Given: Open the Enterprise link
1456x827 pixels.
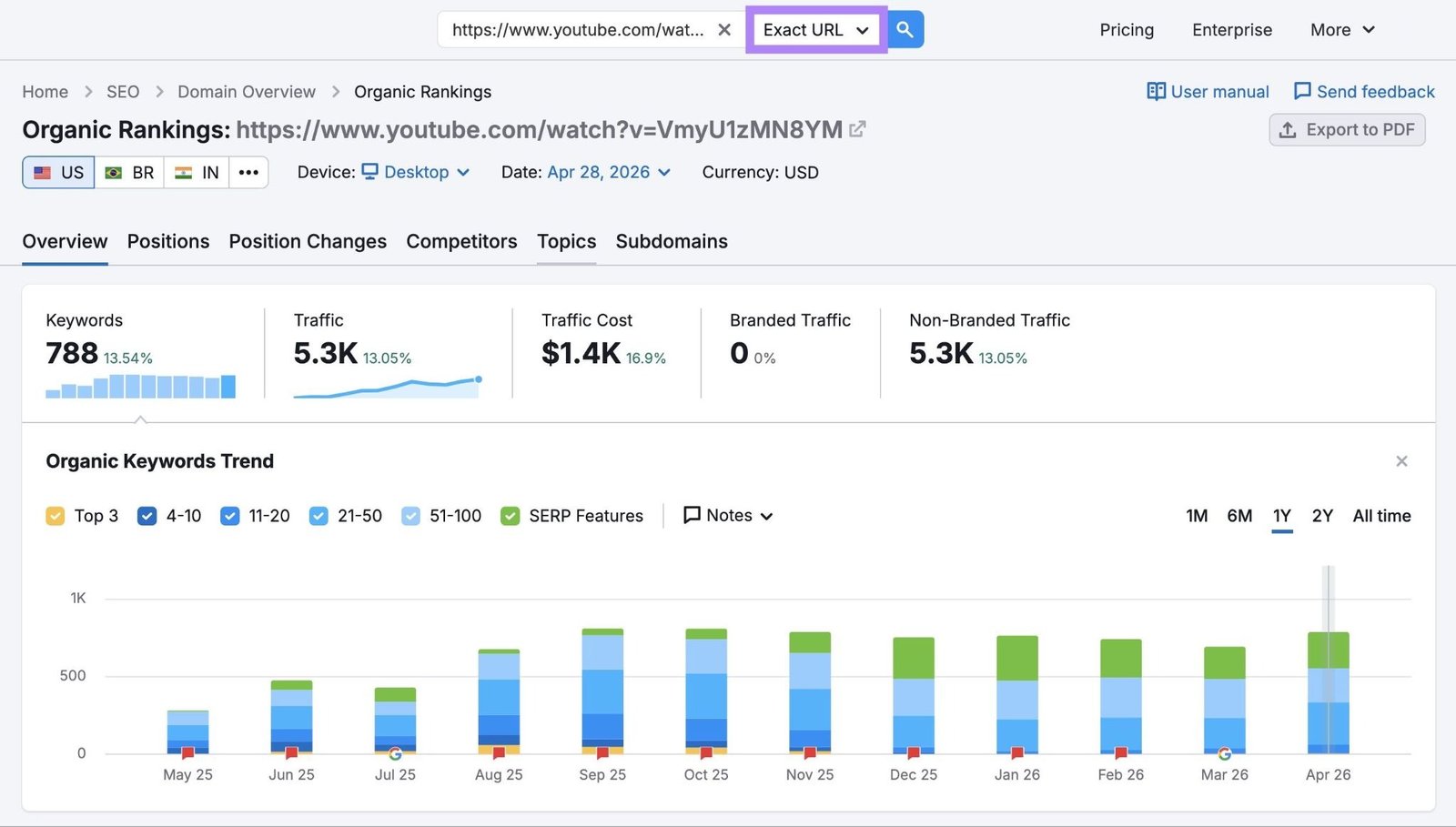Looking at the screenshot, I should coord(1232,30).
